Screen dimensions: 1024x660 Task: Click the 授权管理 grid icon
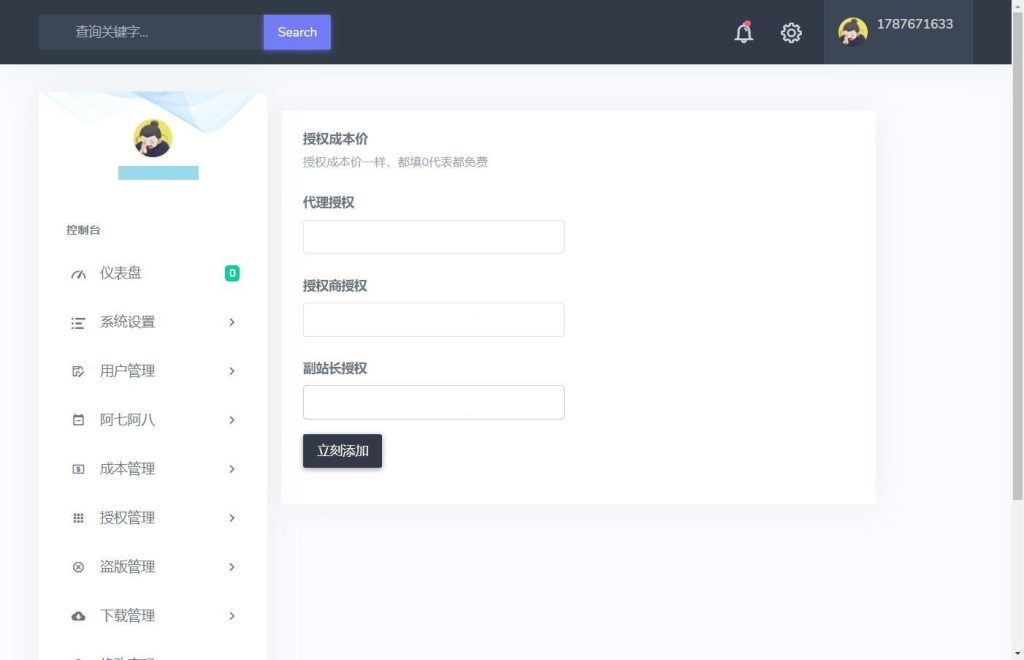[x=78, y=518]
